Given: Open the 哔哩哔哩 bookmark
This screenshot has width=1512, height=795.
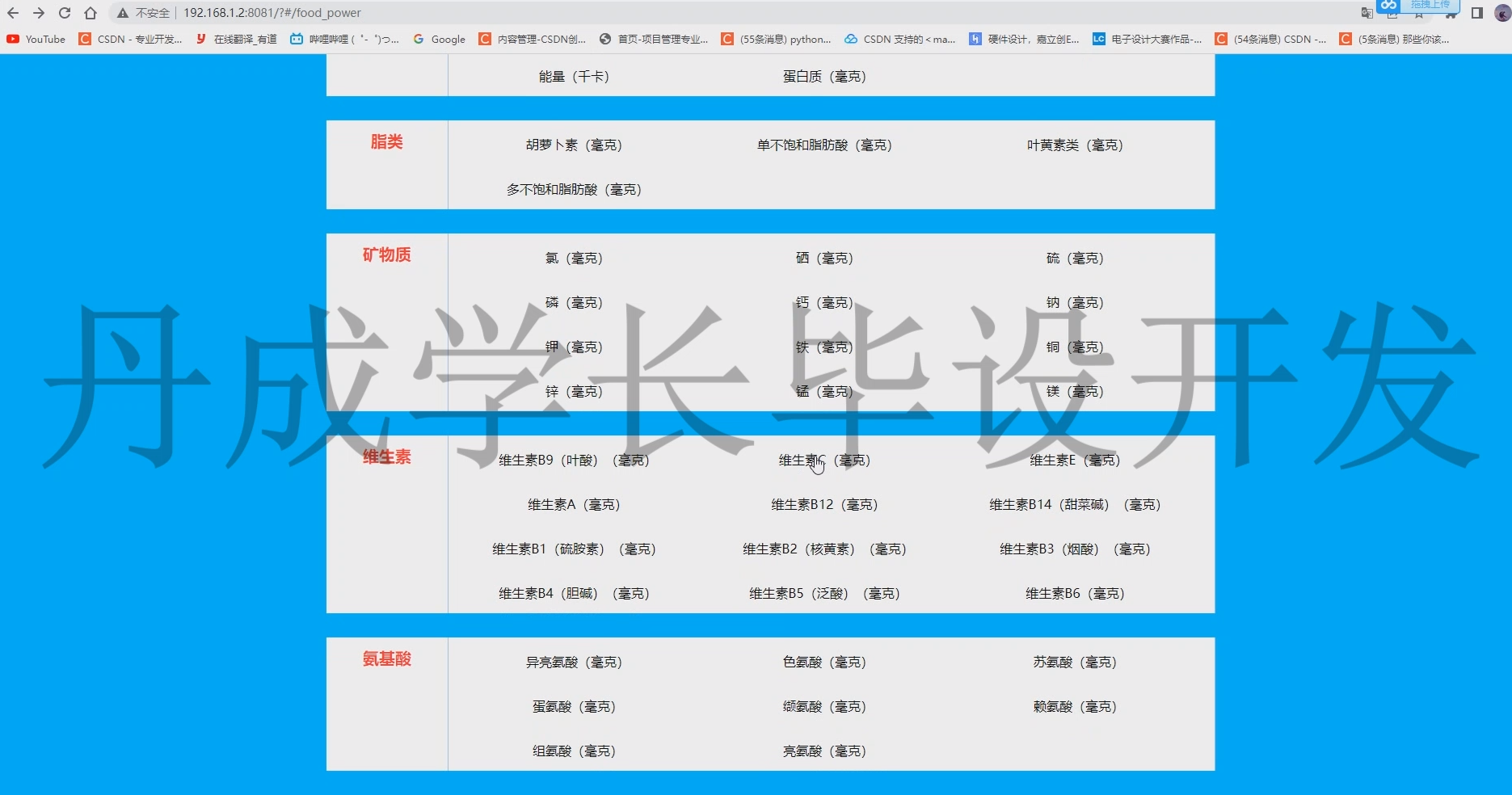Looking at the screenshot, I should [x=344, y=39].
